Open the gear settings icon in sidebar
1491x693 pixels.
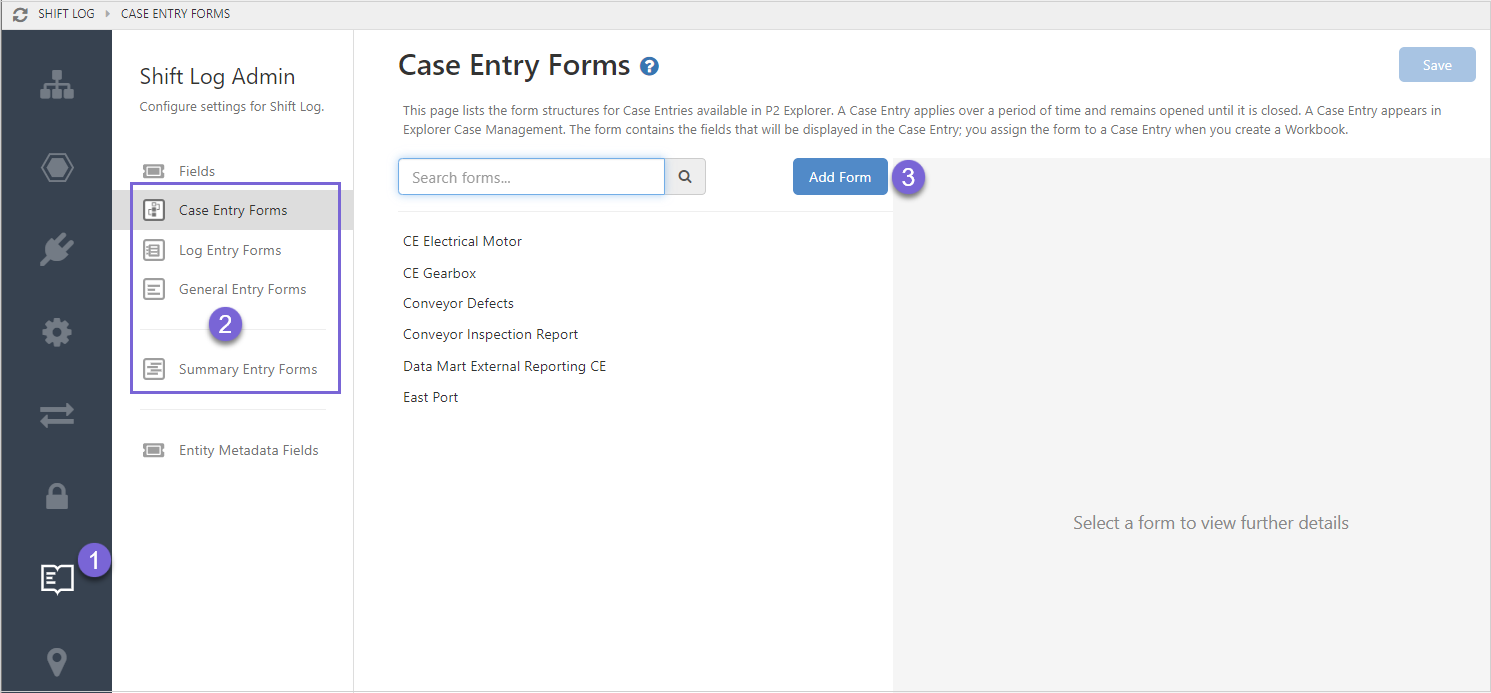click(57, 332)
